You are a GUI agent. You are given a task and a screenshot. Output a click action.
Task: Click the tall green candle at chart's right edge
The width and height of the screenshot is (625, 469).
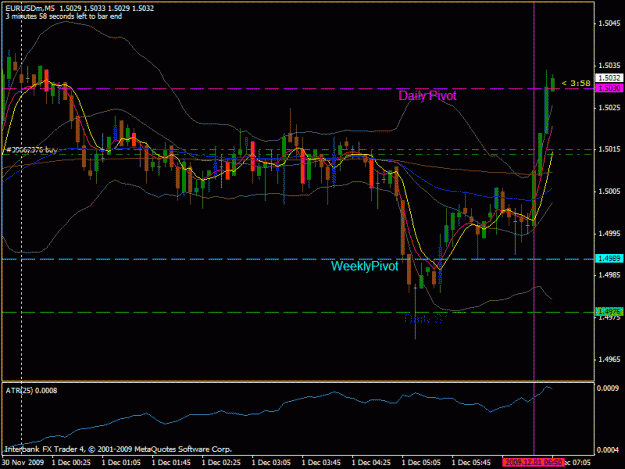pos(547,110)
